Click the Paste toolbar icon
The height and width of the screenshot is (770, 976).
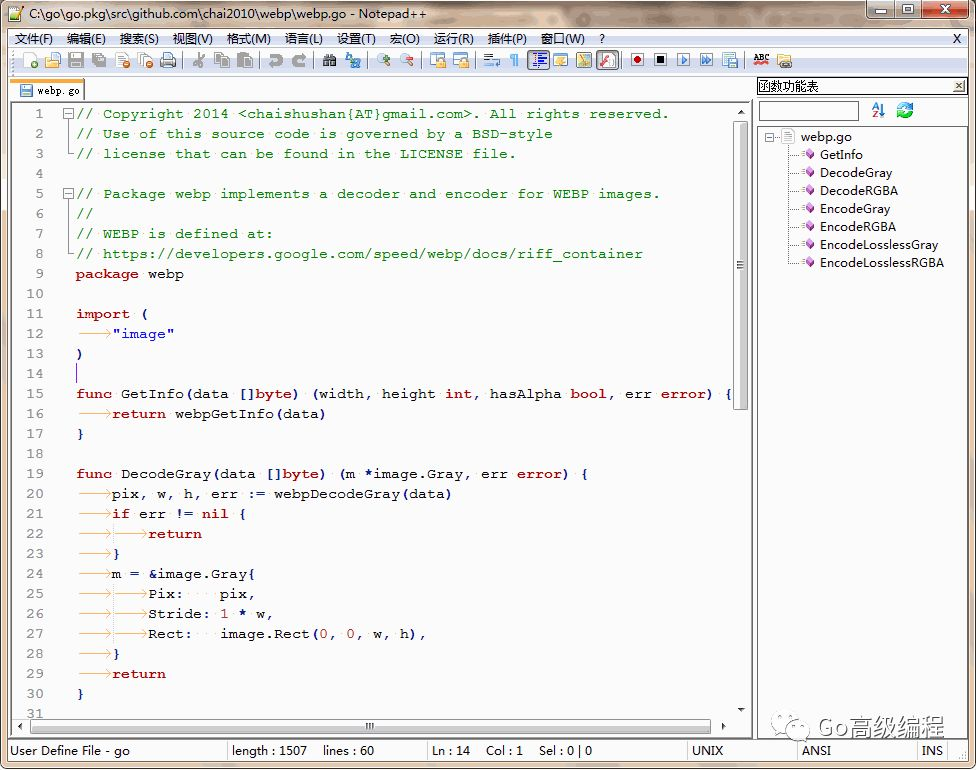click(x=245, y=60)
